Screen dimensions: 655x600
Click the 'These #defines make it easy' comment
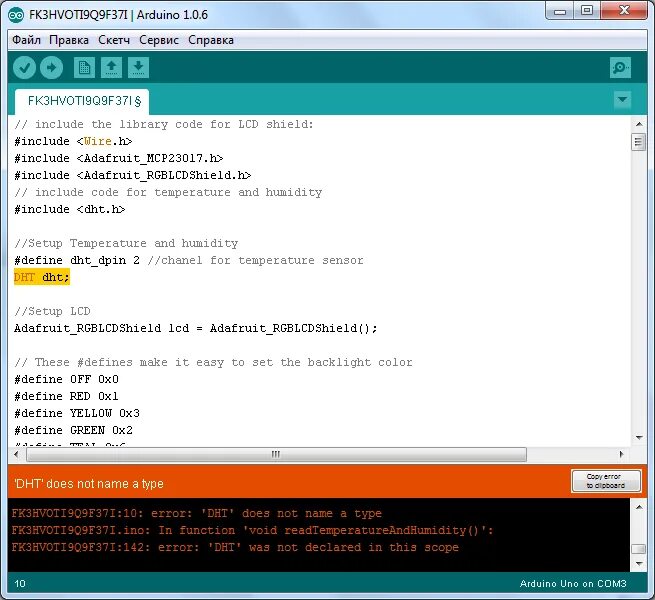[x=213, y=362]
